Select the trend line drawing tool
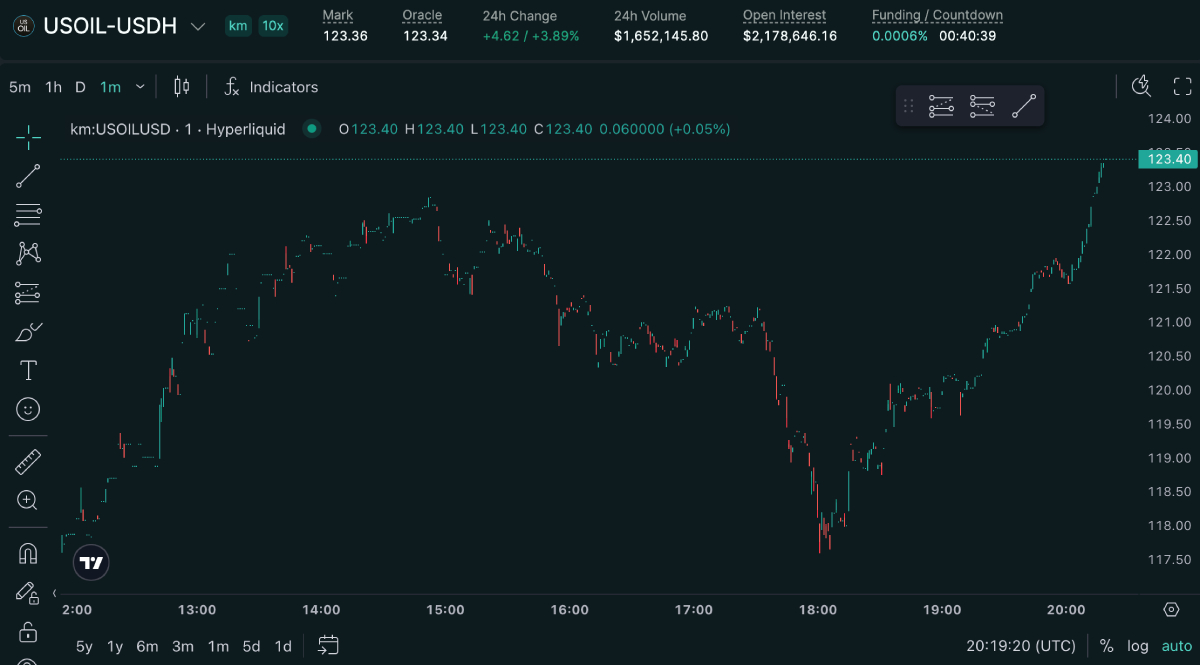 point(28,176)
